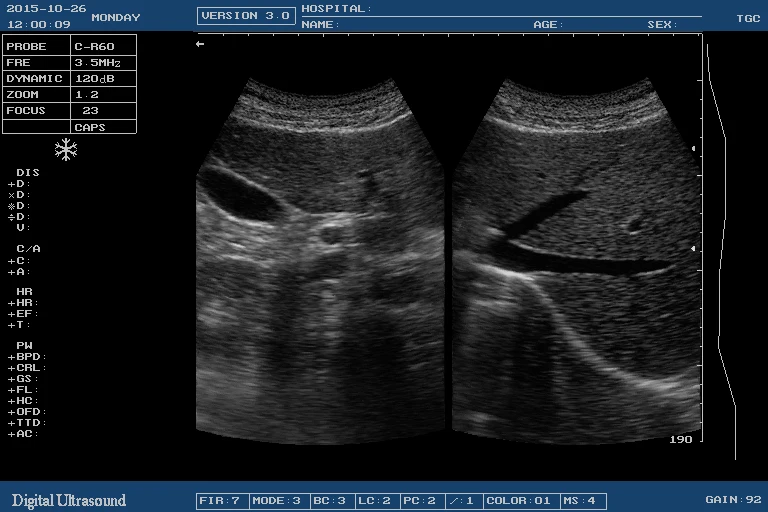Click the +C circumference measurement marker
Screen dimensions: 768x512
(x=20, y=260)
